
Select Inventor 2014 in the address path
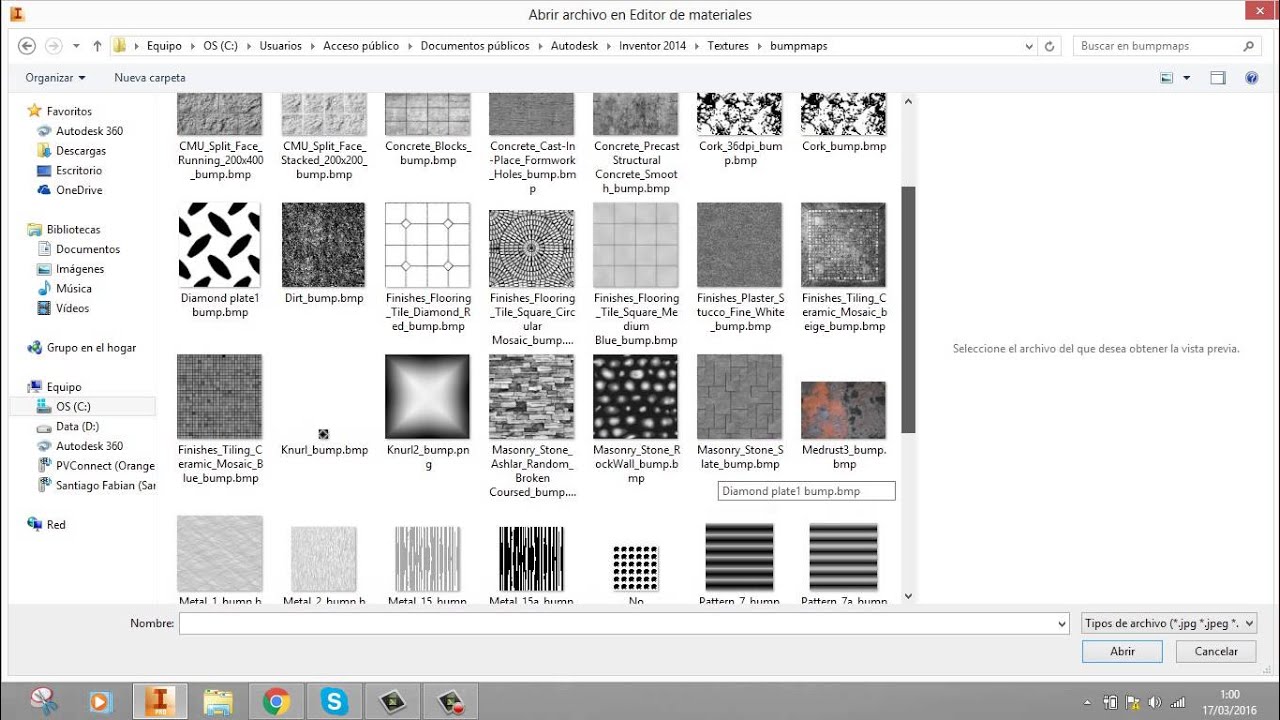coord(652,46)
